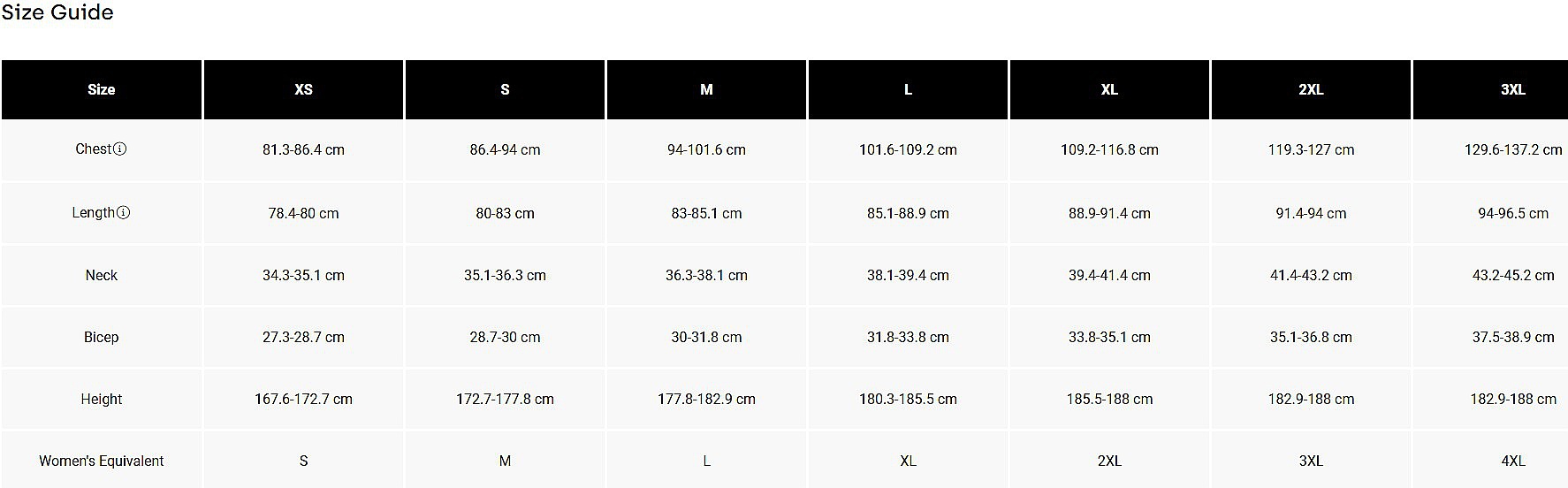Select the 2XL chest value 119.3-127 cm

pos(1311,149)
